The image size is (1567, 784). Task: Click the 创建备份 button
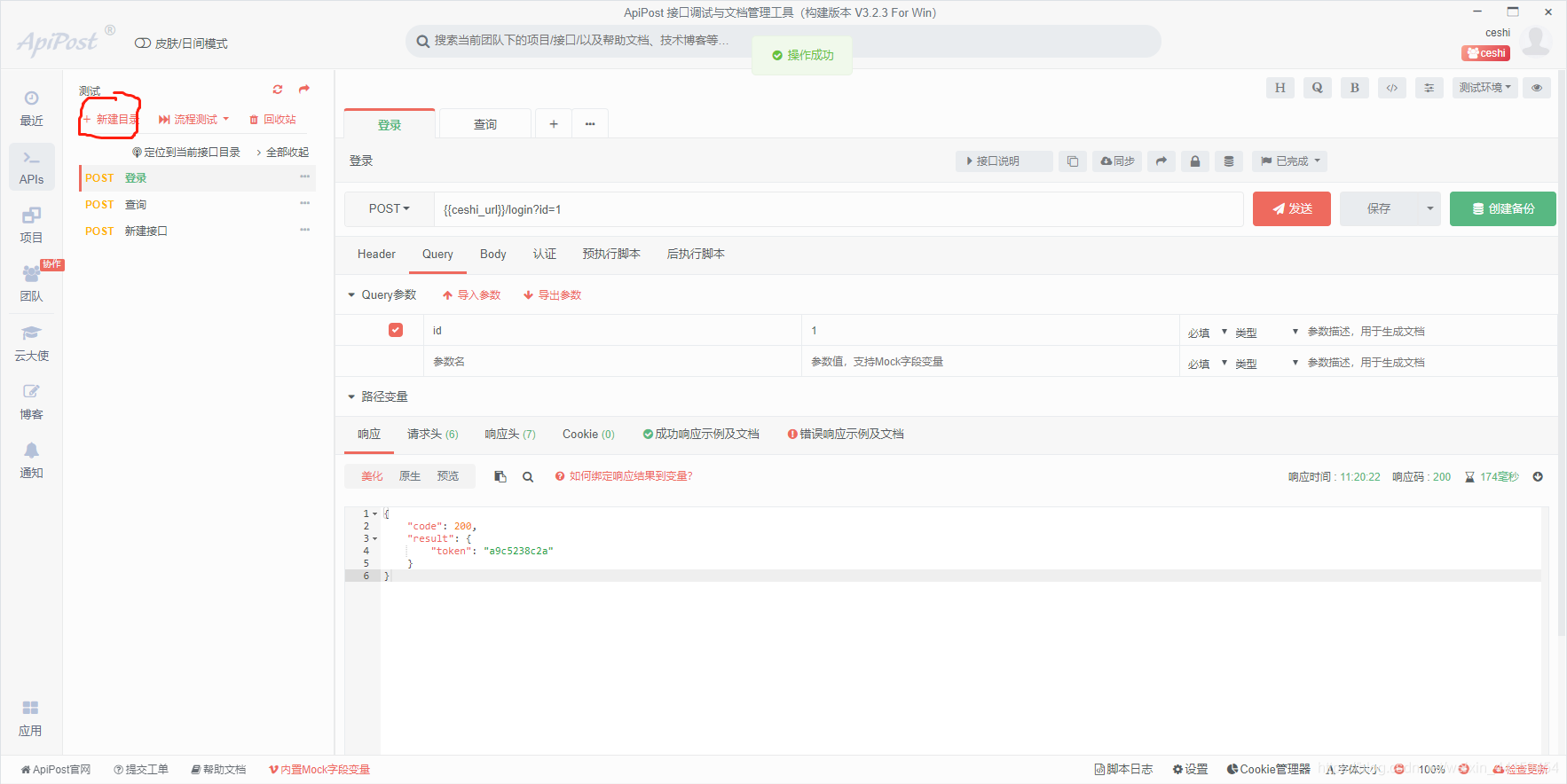click(1502, 208)
